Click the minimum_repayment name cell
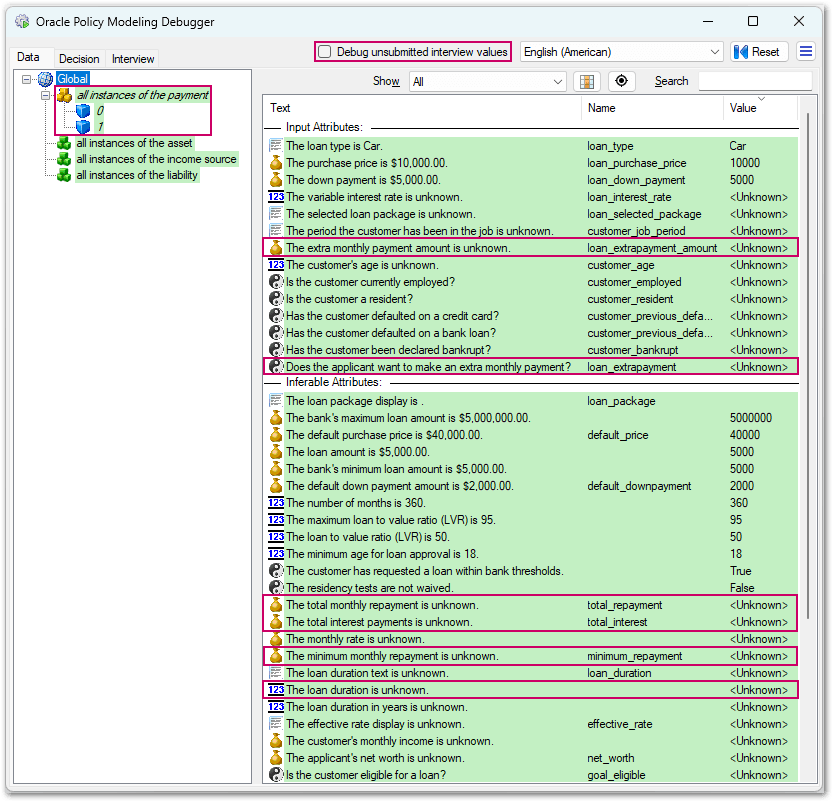This screenshot has height=802, width=833. point(634,656)
